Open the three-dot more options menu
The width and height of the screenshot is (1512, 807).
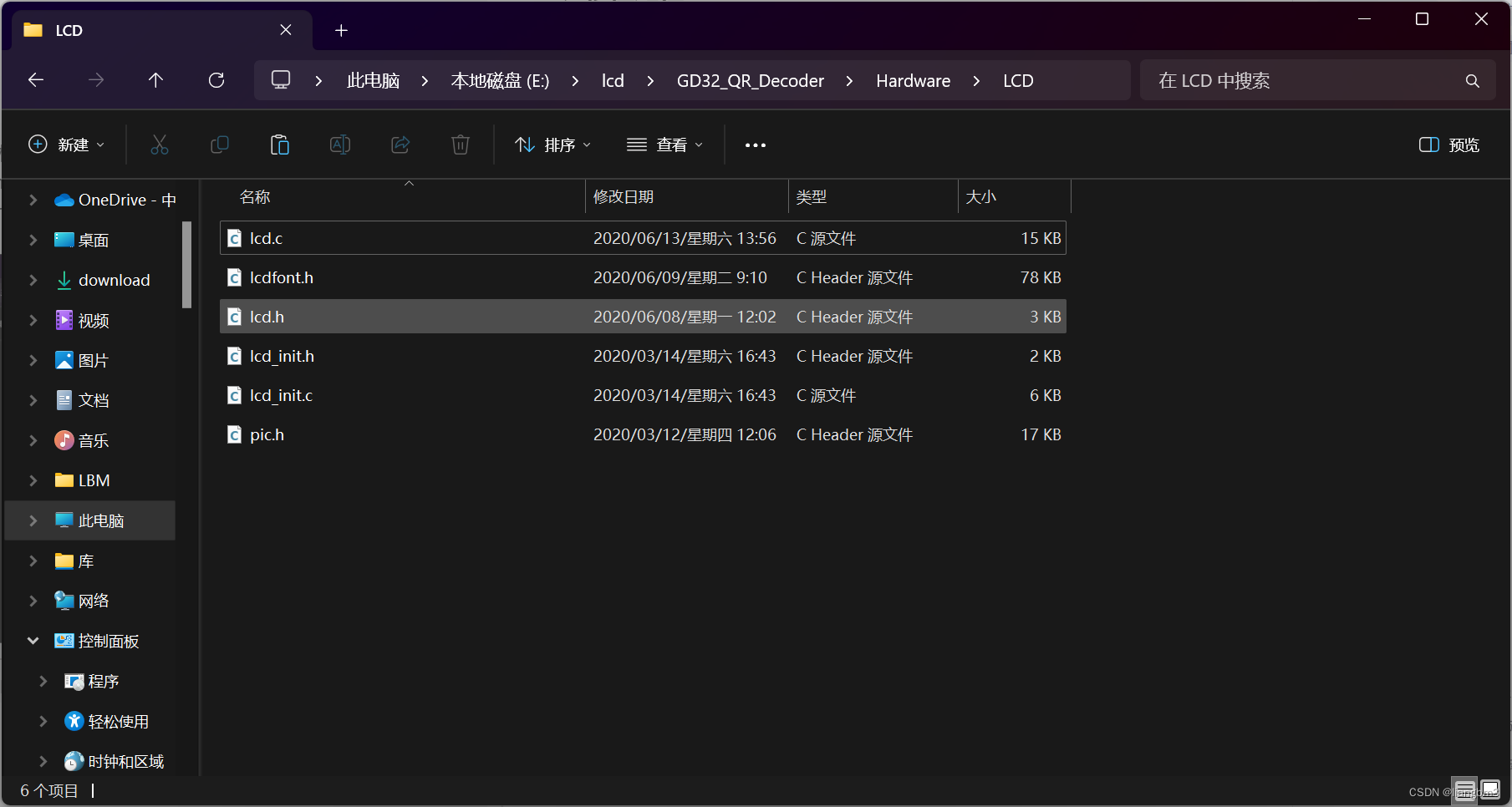point(756,145)
